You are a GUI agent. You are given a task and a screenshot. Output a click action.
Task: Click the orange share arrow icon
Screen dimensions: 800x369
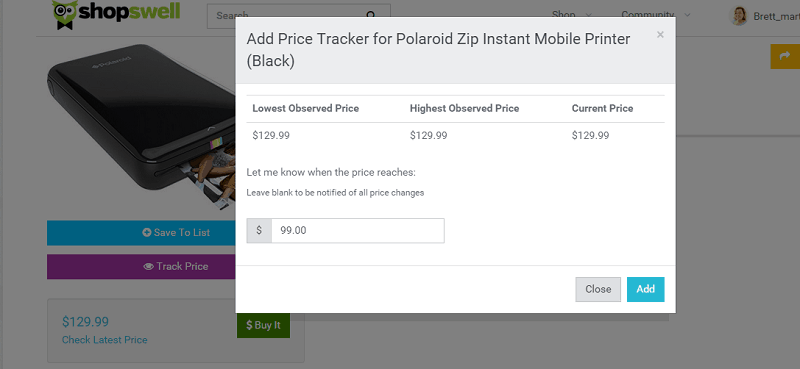click(x=785, y=56)
